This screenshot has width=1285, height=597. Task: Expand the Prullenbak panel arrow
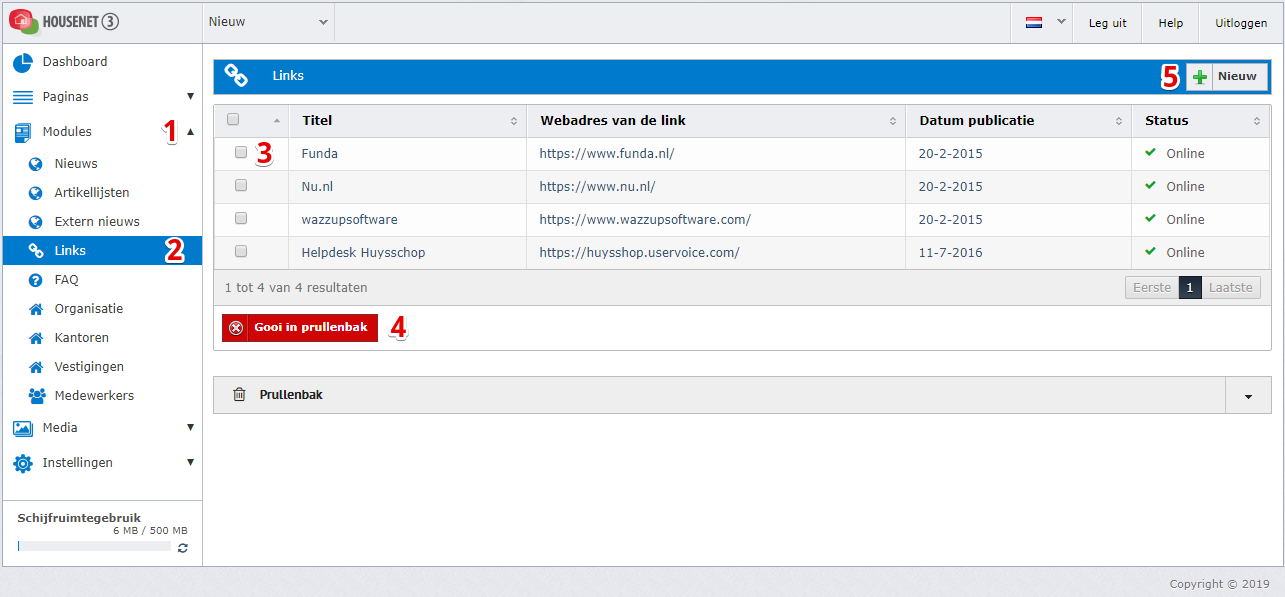1248,395
